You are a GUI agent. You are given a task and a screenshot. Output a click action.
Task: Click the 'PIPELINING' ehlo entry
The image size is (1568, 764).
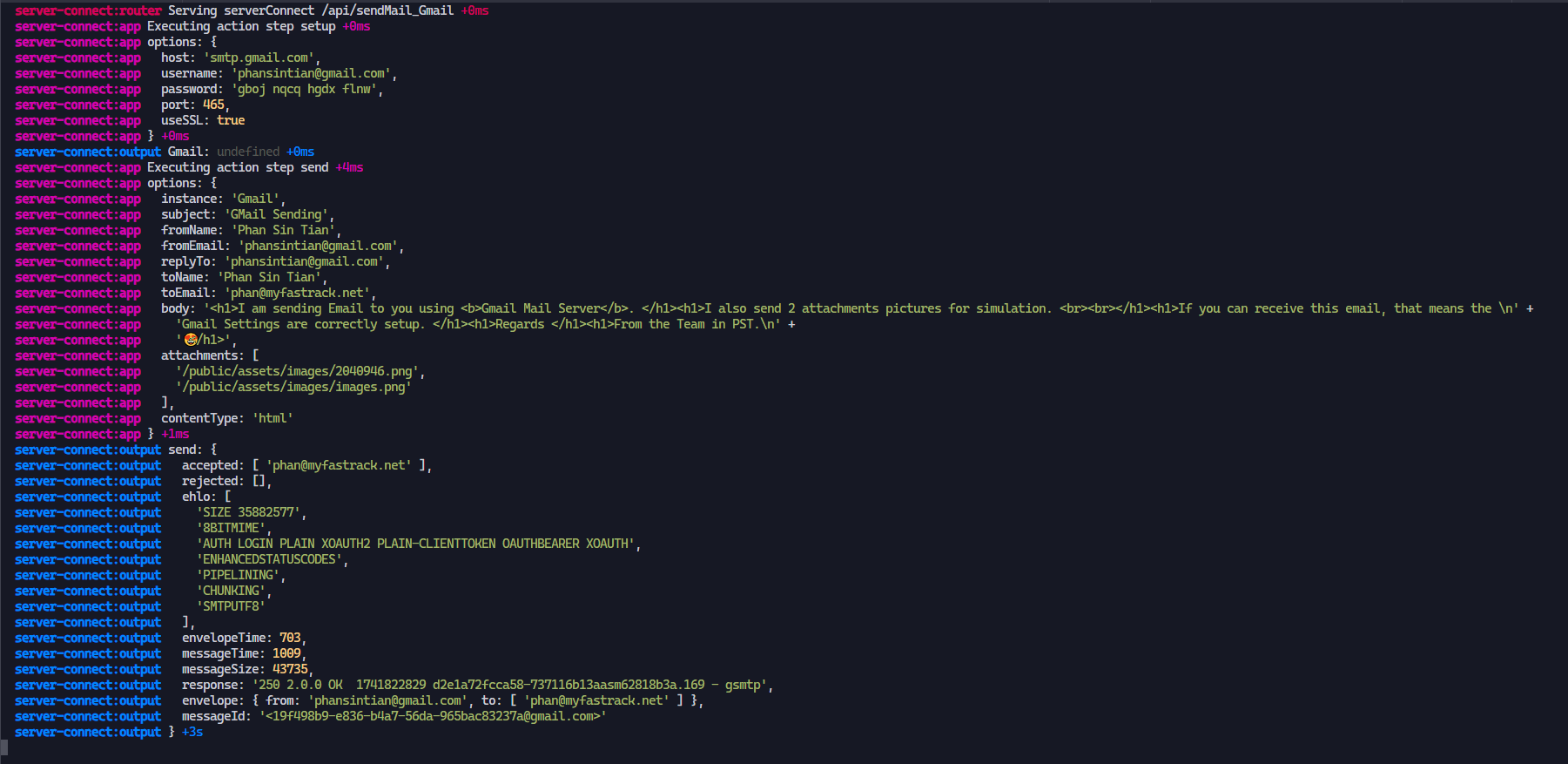pyautogui.click(x=239, y=575)
